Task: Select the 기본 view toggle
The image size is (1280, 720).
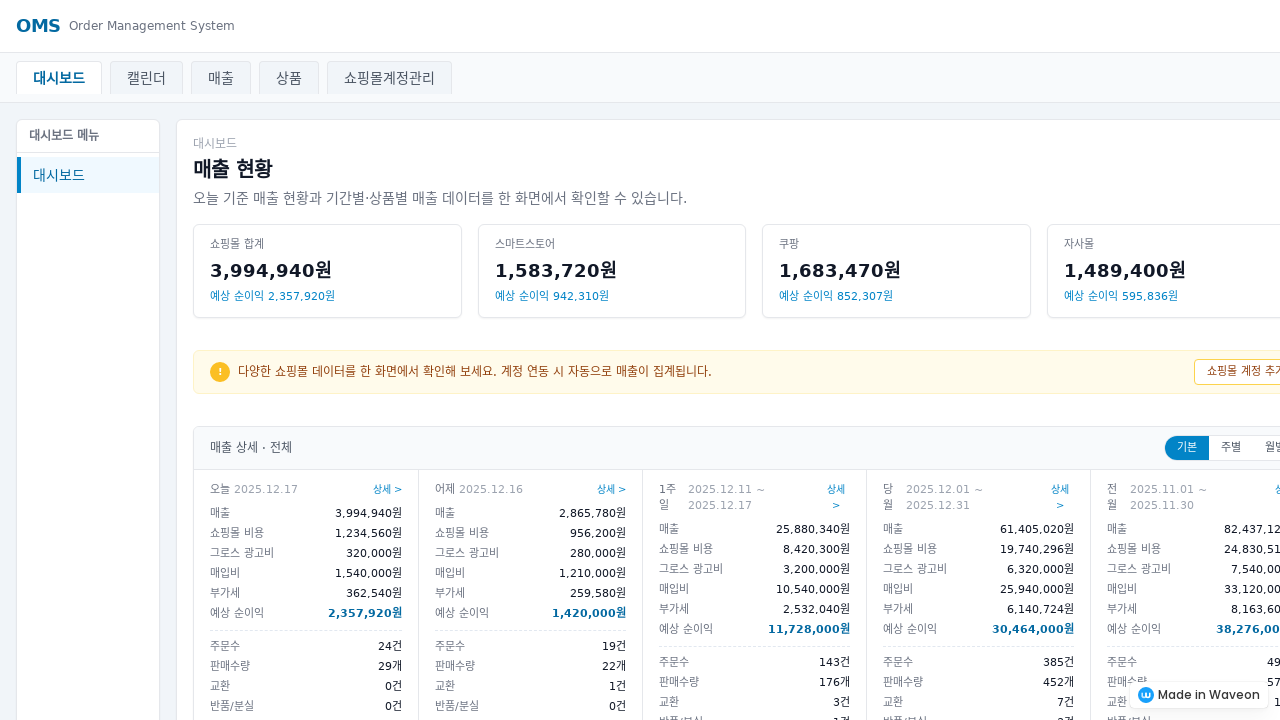Action: (x=1186, y=447)
